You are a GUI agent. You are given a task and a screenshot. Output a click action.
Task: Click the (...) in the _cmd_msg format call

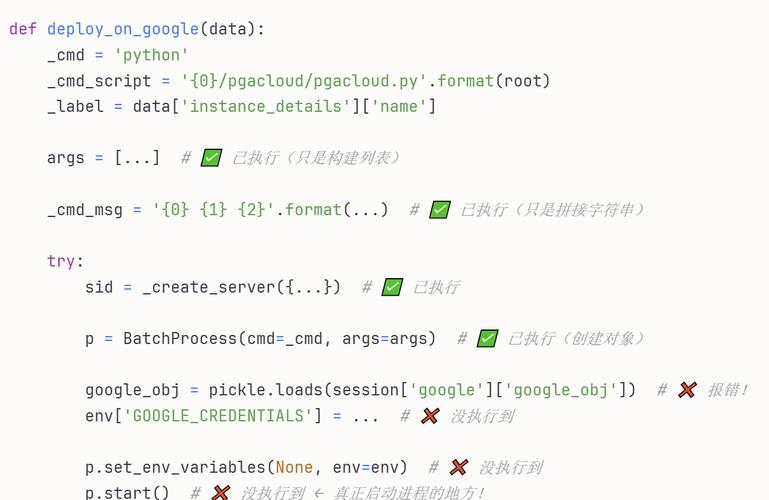(x=366, y=210)
